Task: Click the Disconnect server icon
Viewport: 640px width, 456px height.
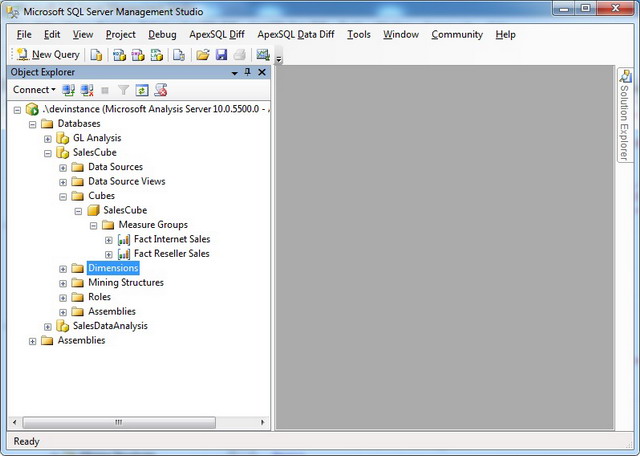Action: pyautogui.click(x=87, y=90)
